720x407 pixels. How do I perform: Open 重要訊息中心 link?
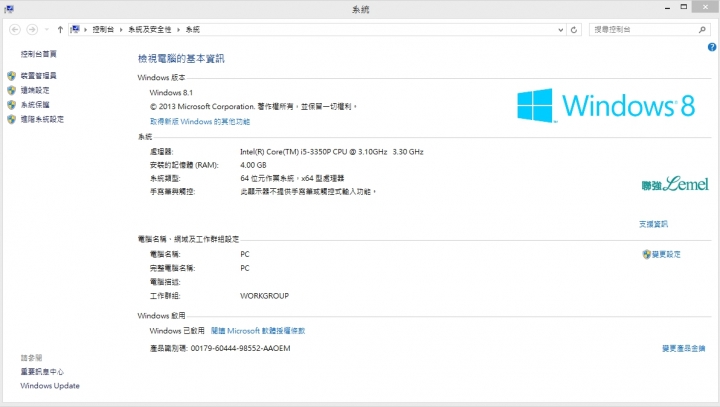tap(42, 372)
